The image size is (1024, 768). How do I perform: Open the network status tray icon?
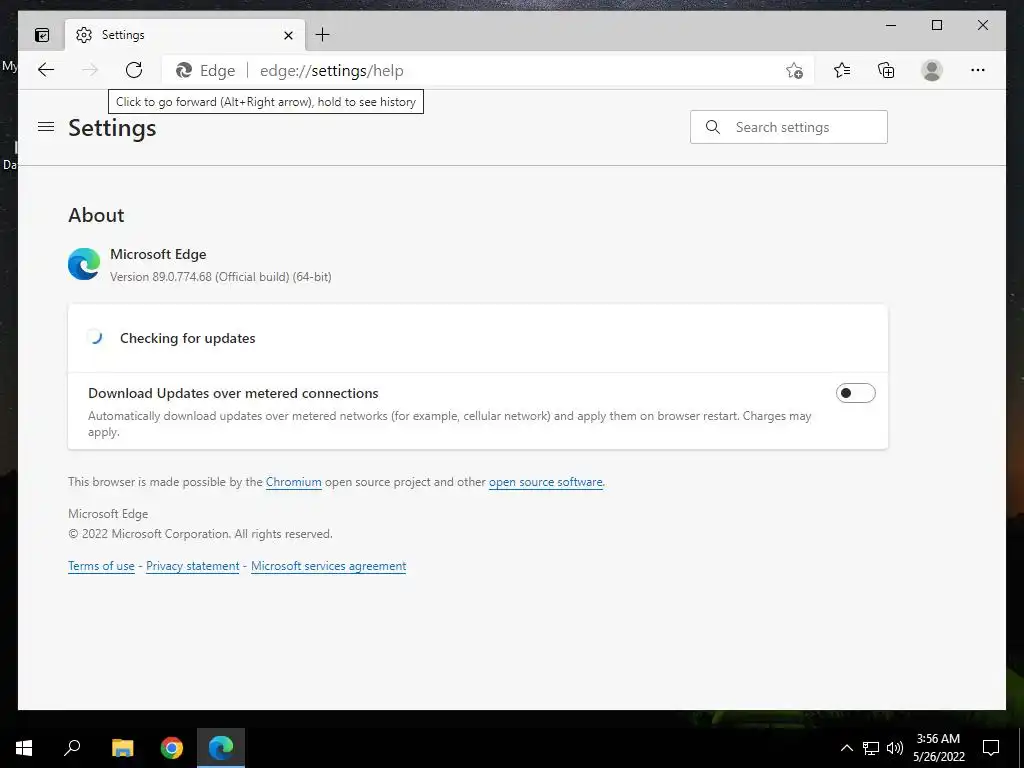coord(871,748)
